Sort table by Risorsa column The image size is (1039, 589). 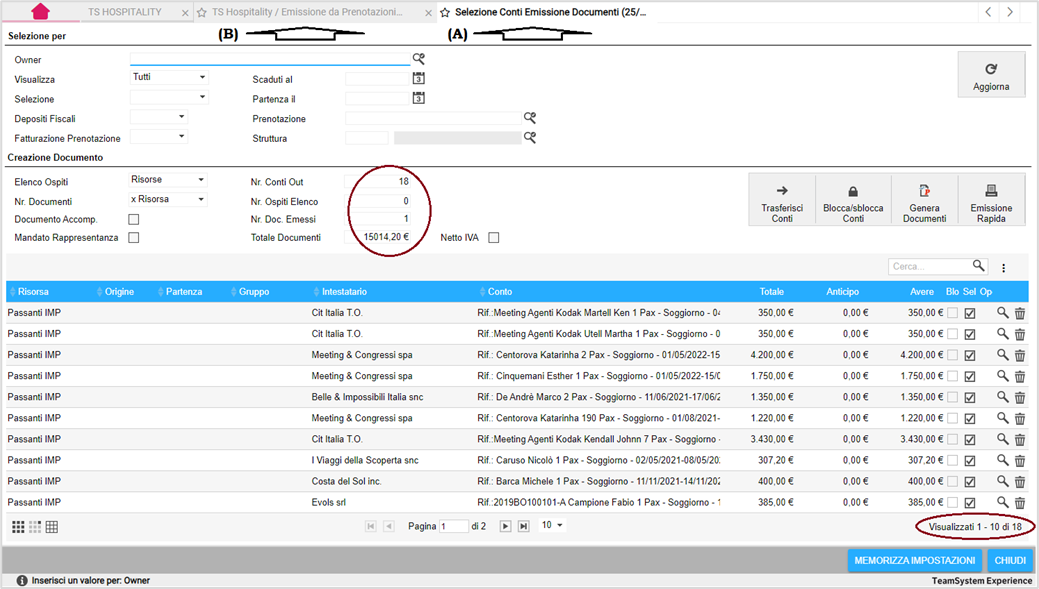click(x=33, y=292)
